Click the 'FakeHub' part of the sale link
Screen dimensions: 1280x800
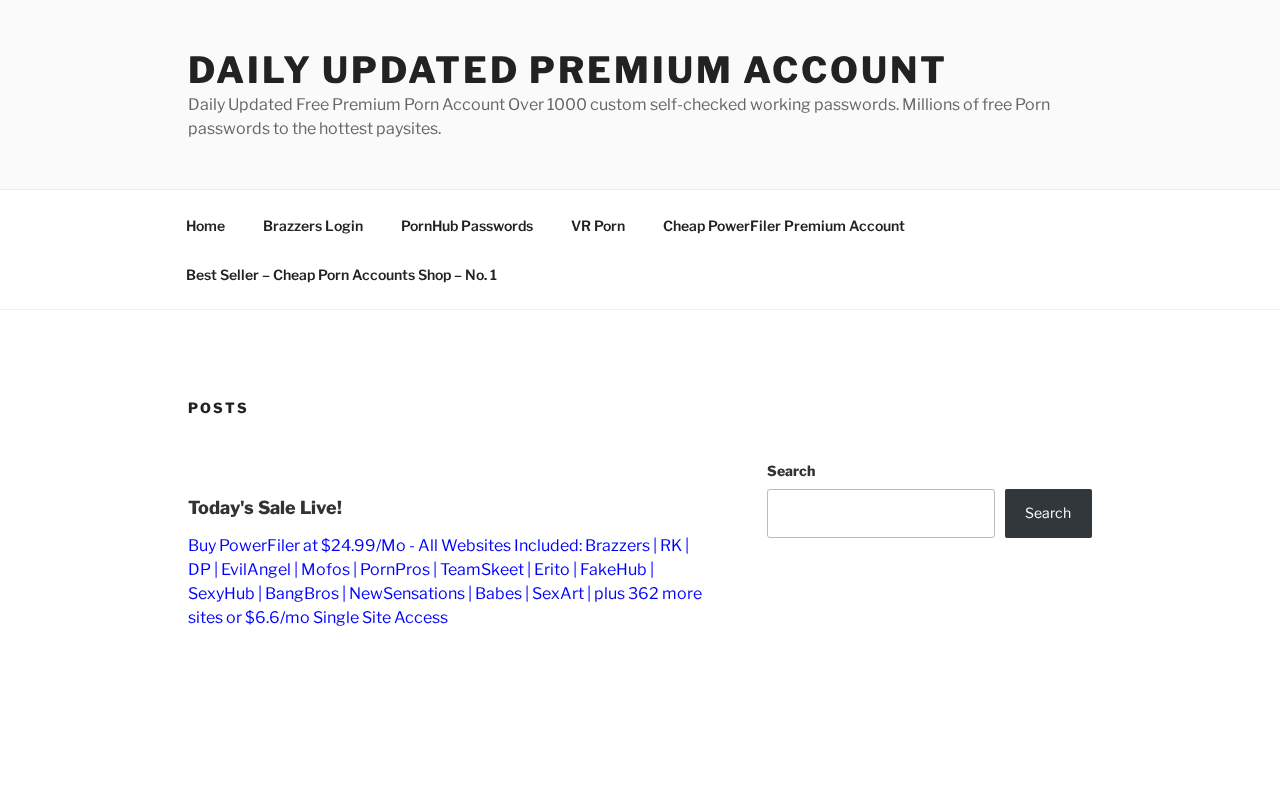point(613,570)
